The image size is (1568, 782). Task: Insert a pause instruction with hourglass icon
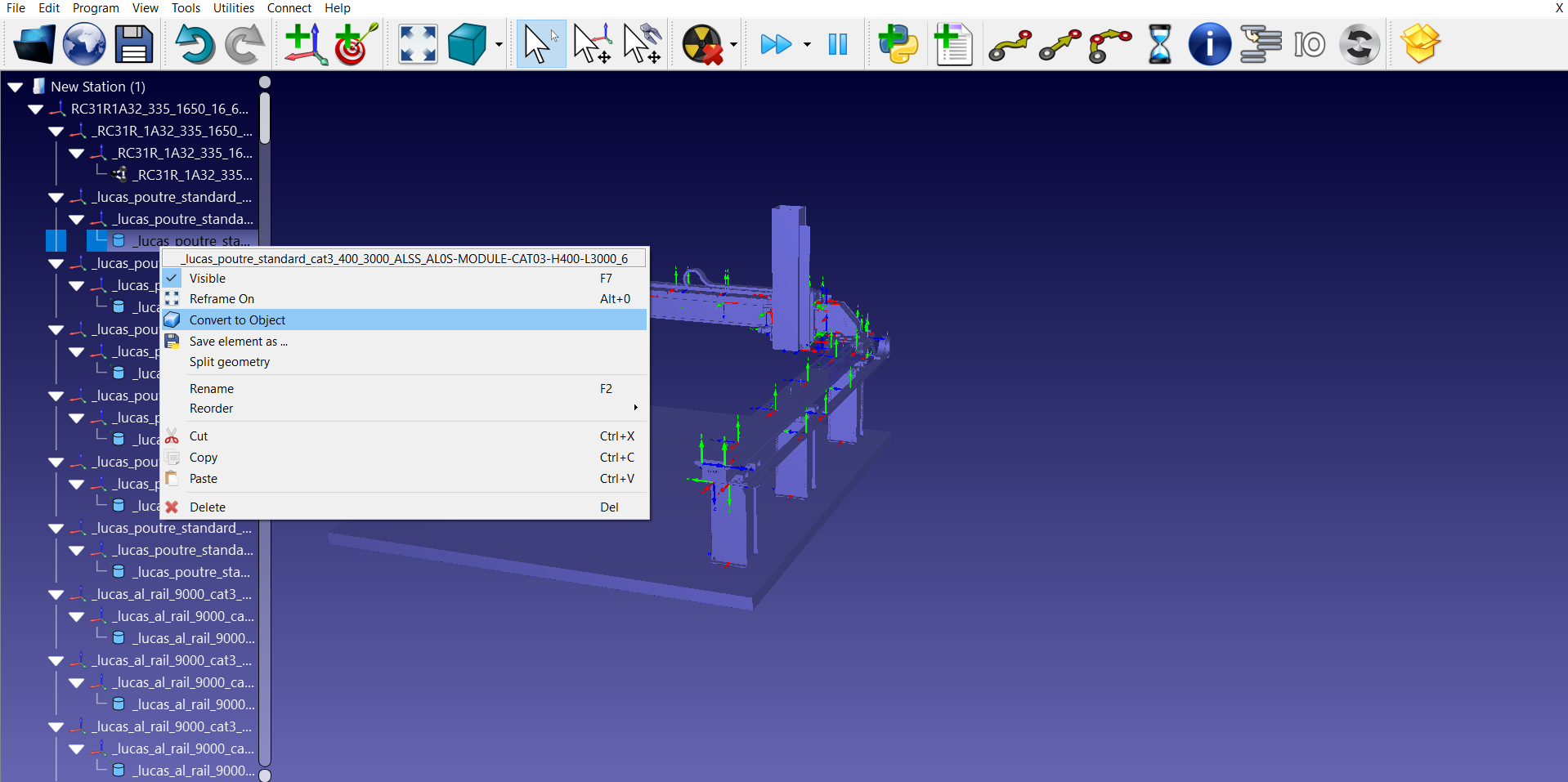pos(1159,44)
